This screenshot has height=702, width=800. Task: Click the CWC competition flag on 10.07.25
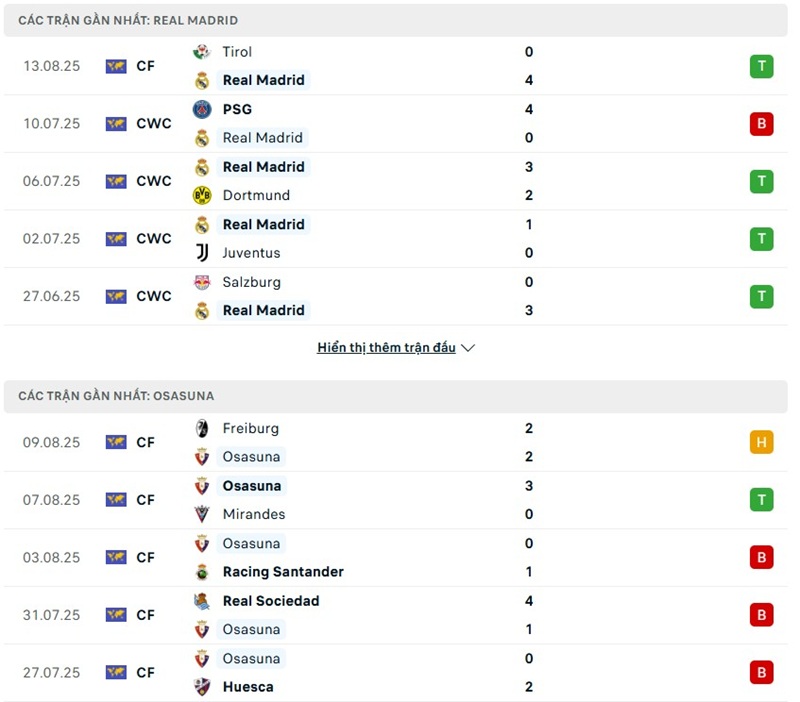(x=116, y=124)
